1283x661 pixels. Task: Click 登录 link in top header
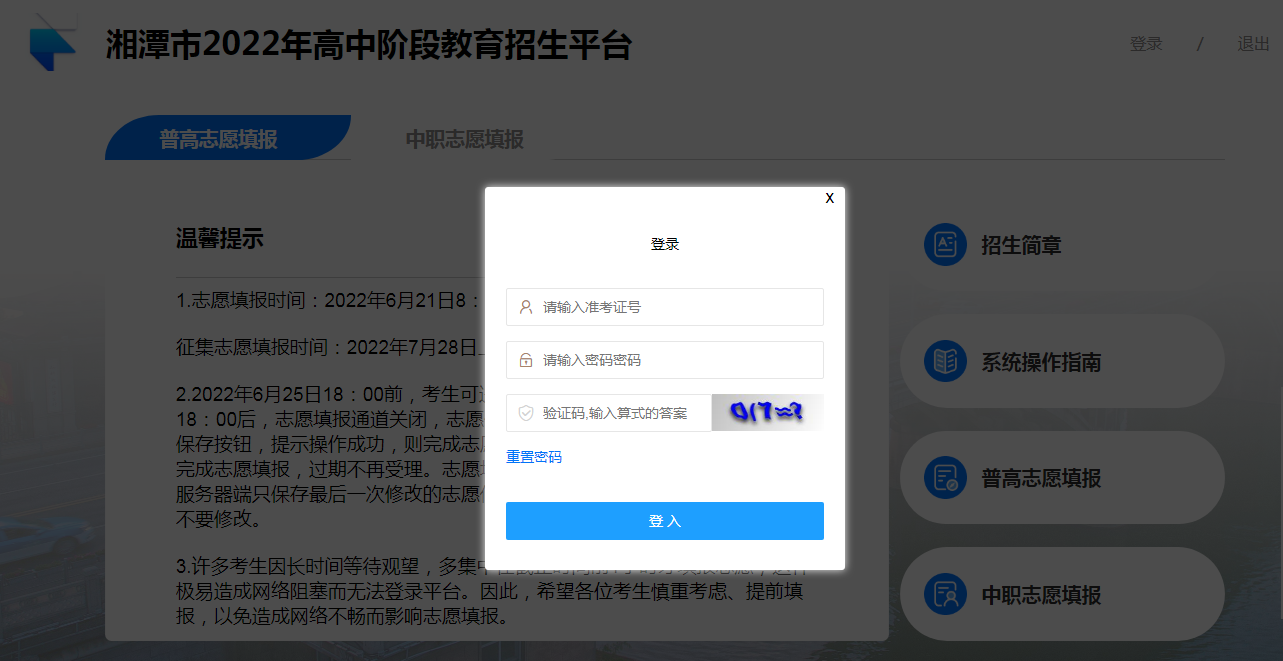[1146, 44]
